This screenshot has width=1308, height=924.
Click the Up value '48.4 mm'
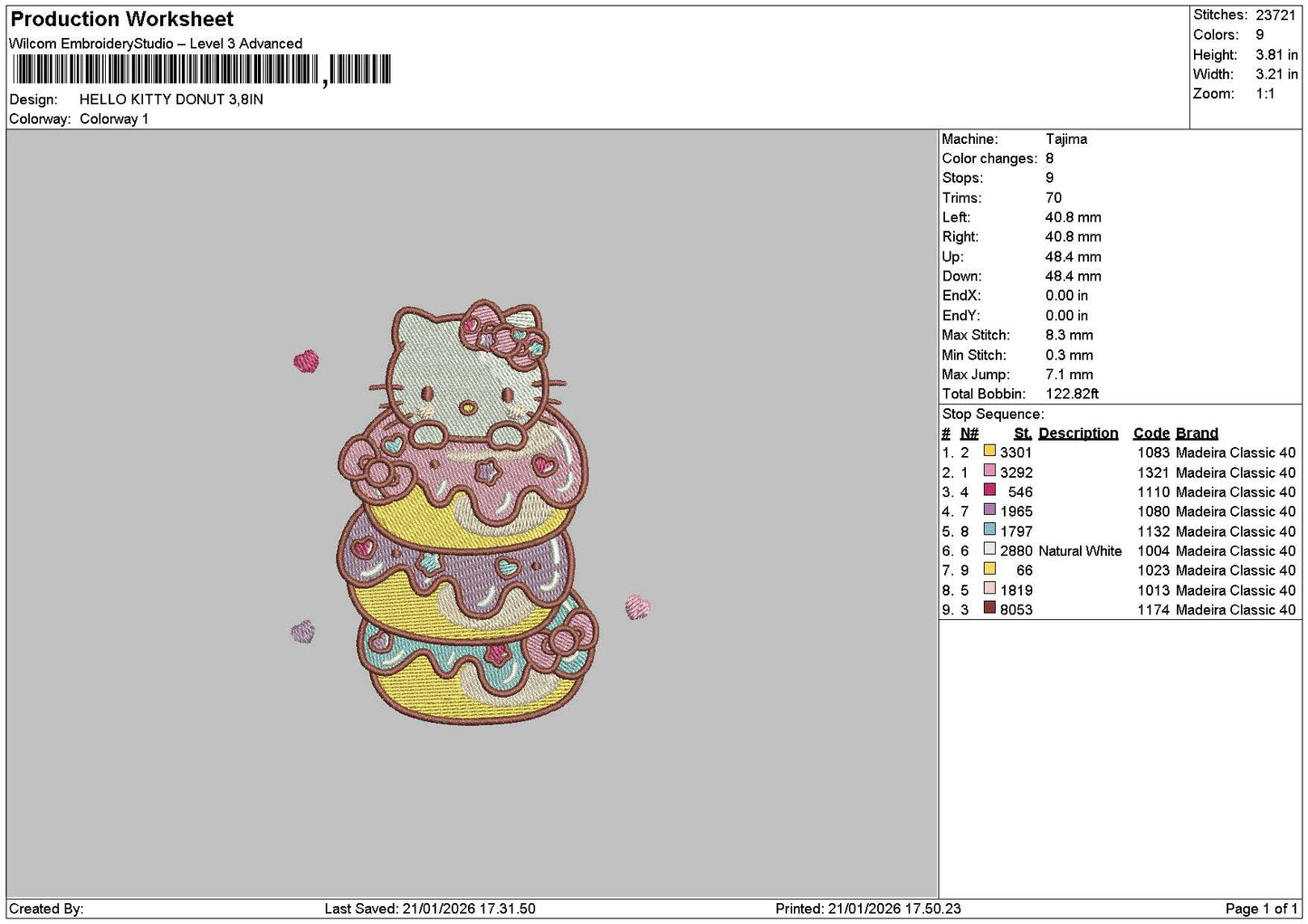click(1074, 256)
